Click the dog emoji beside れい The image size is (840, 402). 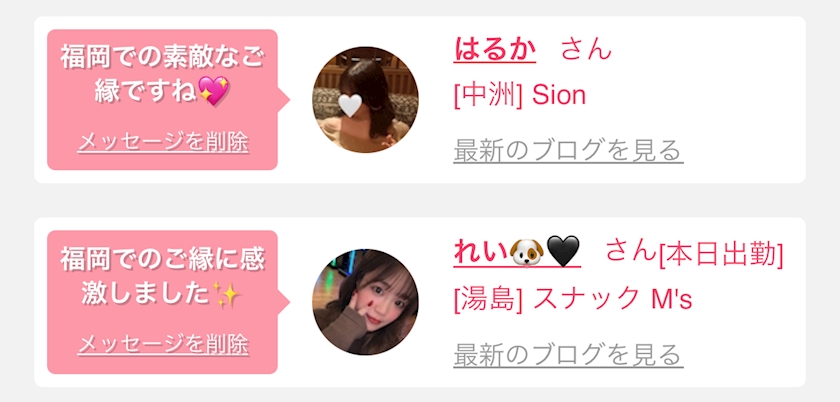pos(526,252)
